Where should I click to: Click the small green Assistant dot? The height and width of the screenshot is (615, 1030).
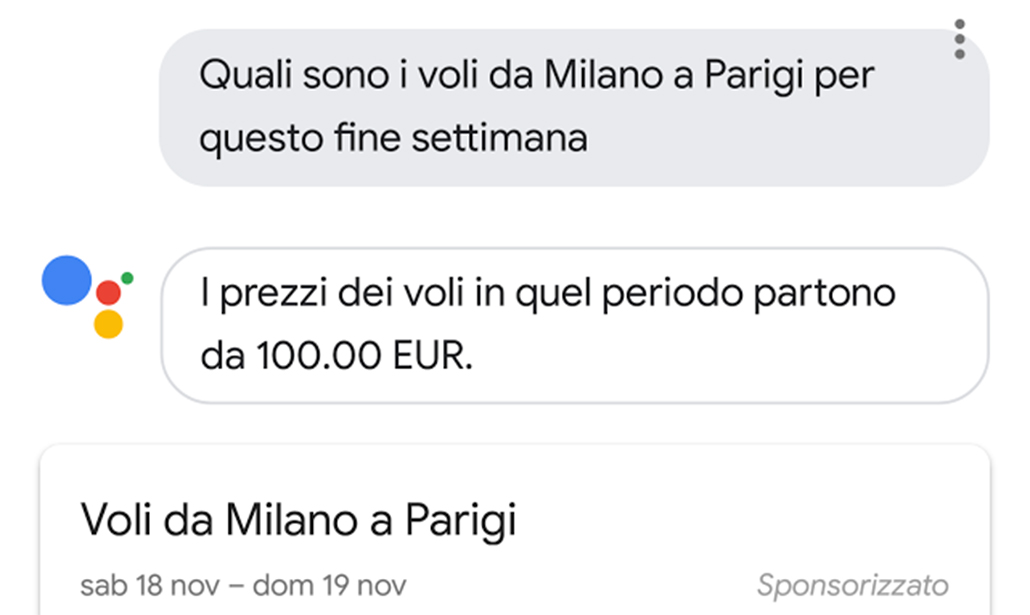[127, 277]
